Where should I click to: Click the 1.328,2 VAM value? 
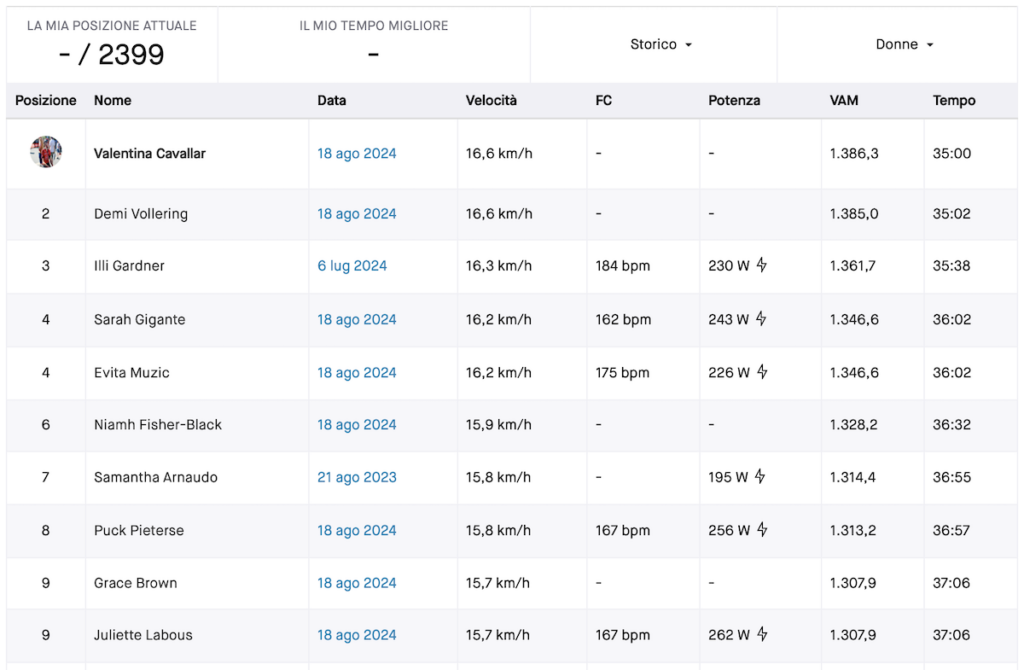854,424
